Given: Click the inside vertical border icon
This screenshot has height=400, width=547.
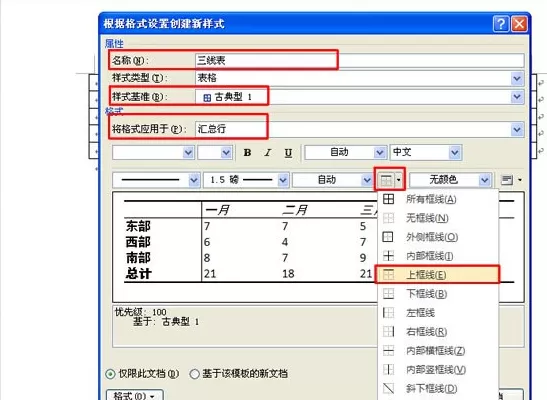Looking at the screenshot, I should (388, 369).
